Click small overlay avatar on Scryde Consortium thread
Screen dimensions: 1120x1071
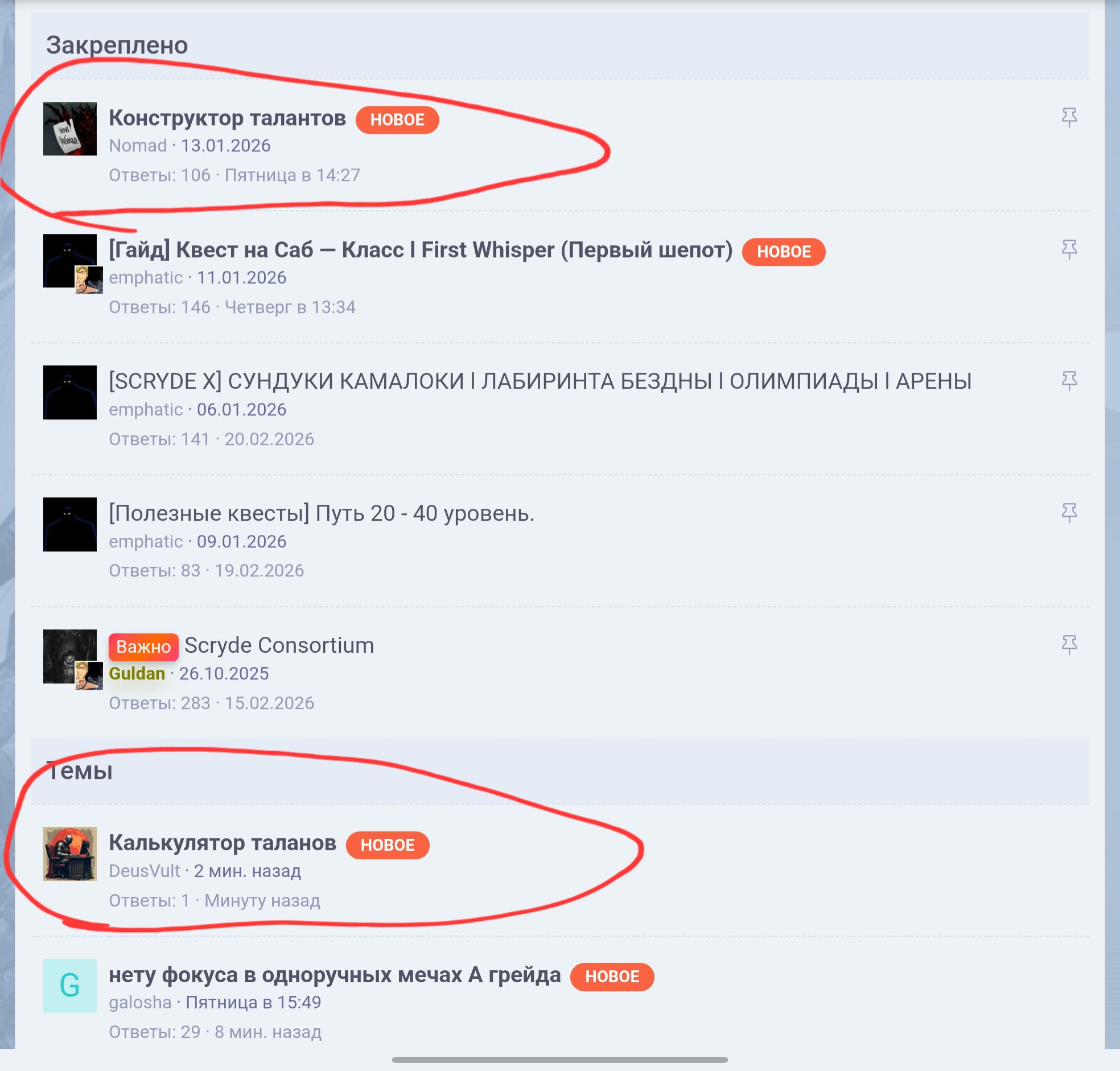[x=89, y=675]
